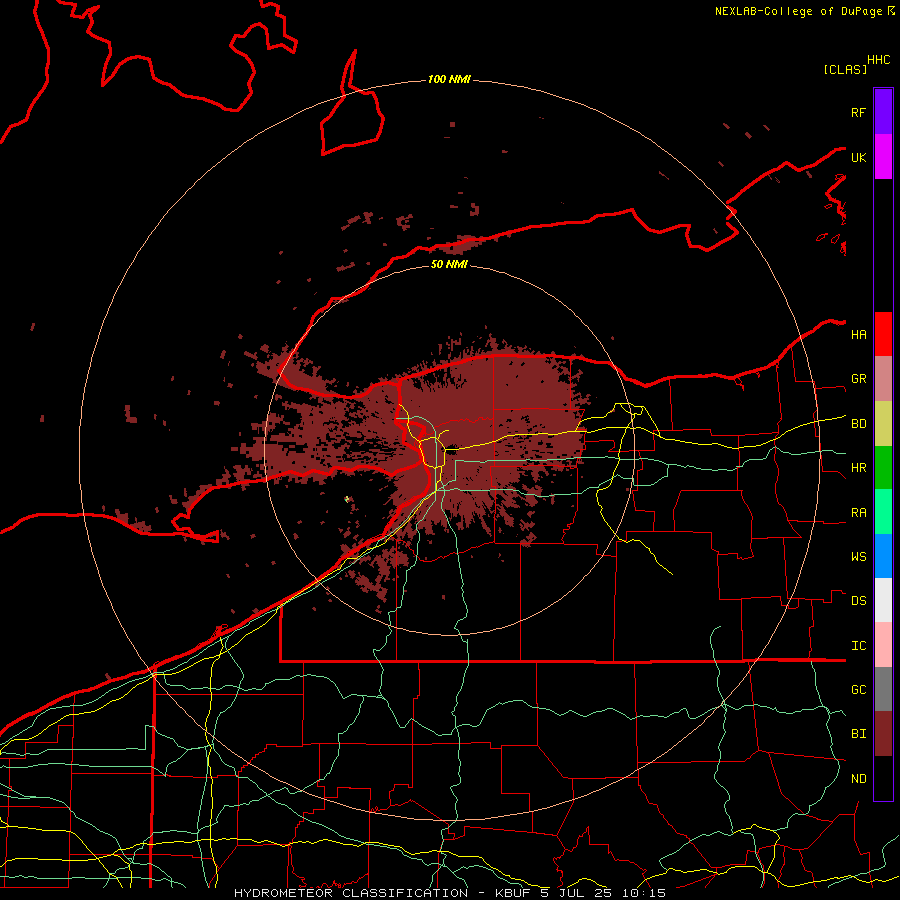Click the 'HA' legend label
Image resolution: width=900 pixels, height=900 pixels.
pos(858,335)
